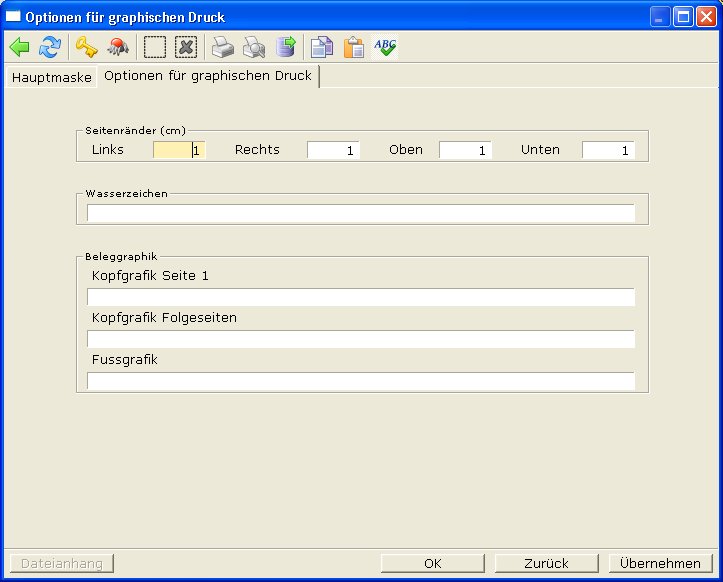The height and width of the screenshot is (582, 723).
Task: Click the printer icon
Action: pos(222,47)
